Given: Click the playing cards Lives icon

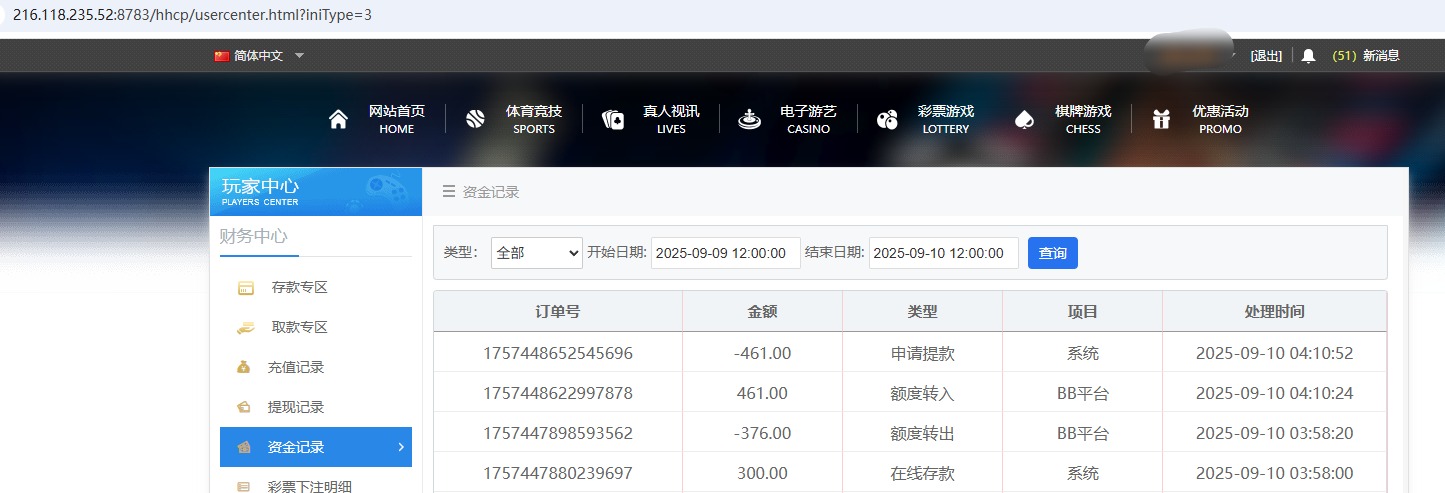Looking at the screenshot, I should point(613,120).
